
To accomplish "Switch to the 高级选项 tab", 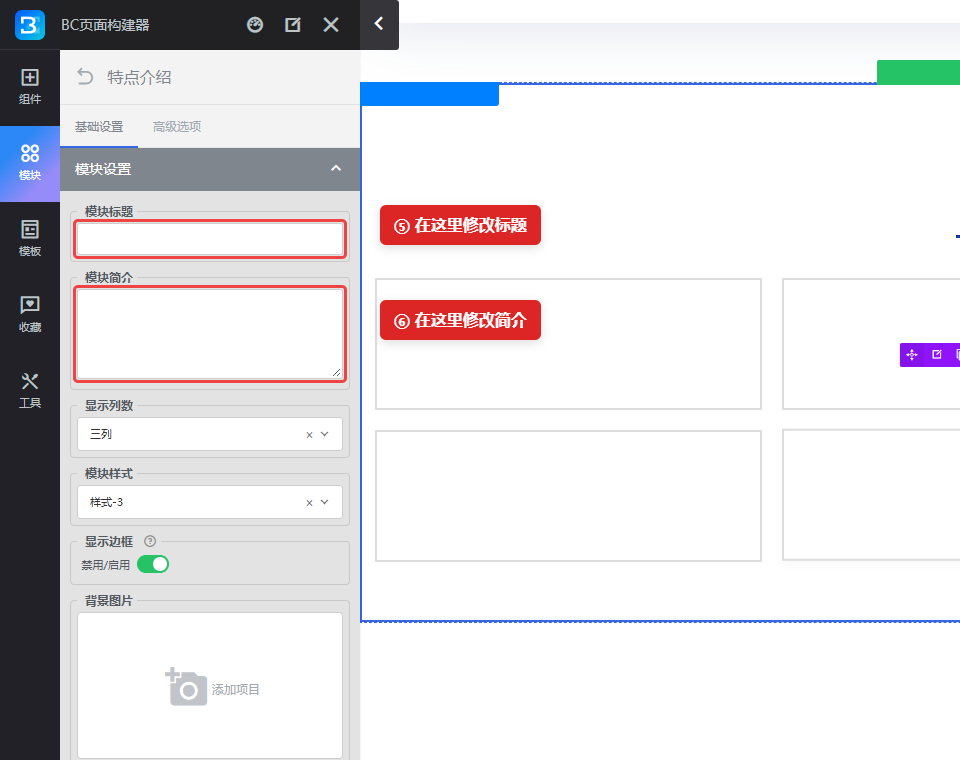I will pyautogui.click(x=177, y=127).
